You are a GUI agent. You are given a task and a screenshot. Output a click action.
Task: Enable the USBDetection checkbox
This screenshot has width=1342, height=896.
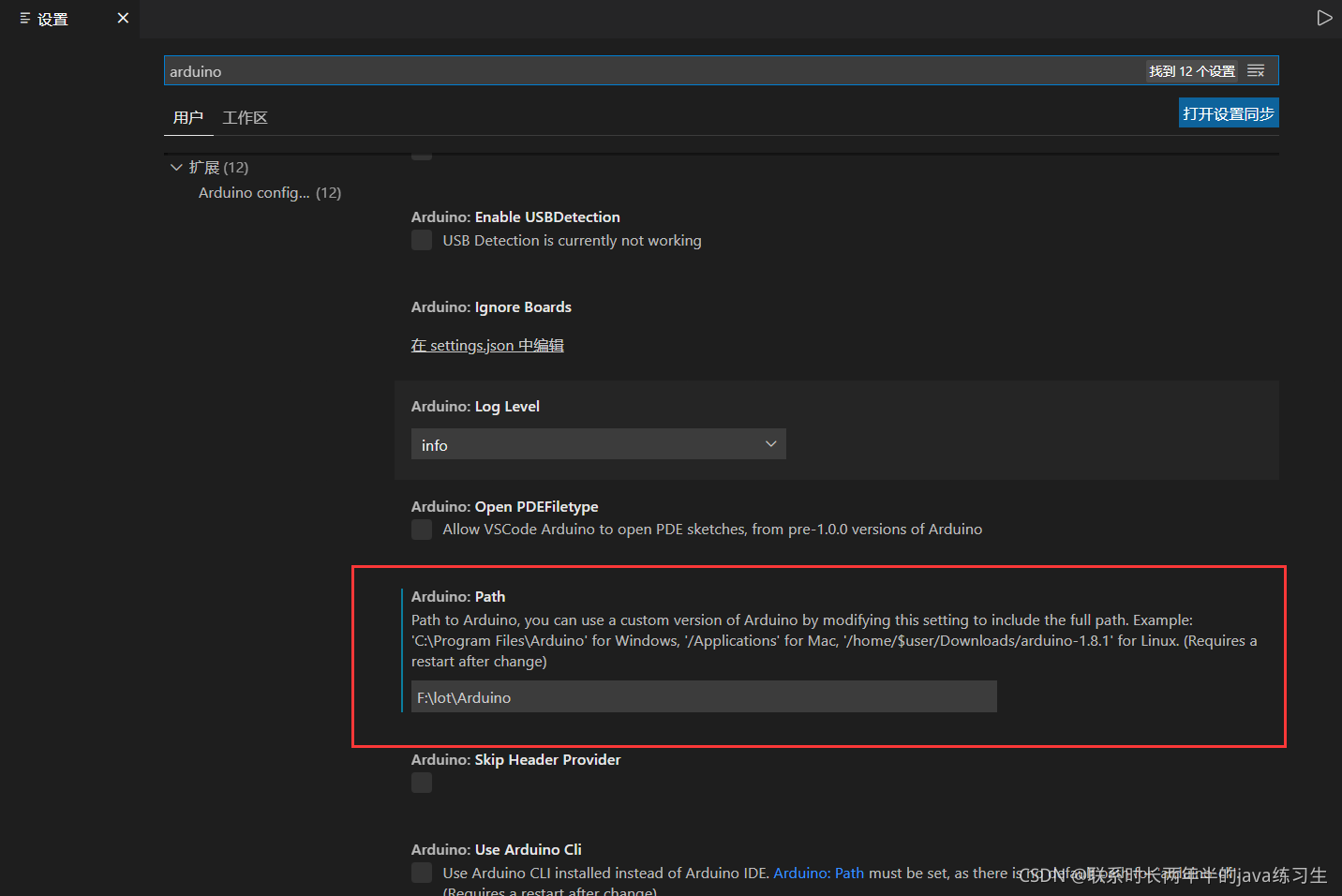pyautogui.click(x=422, y=240)
